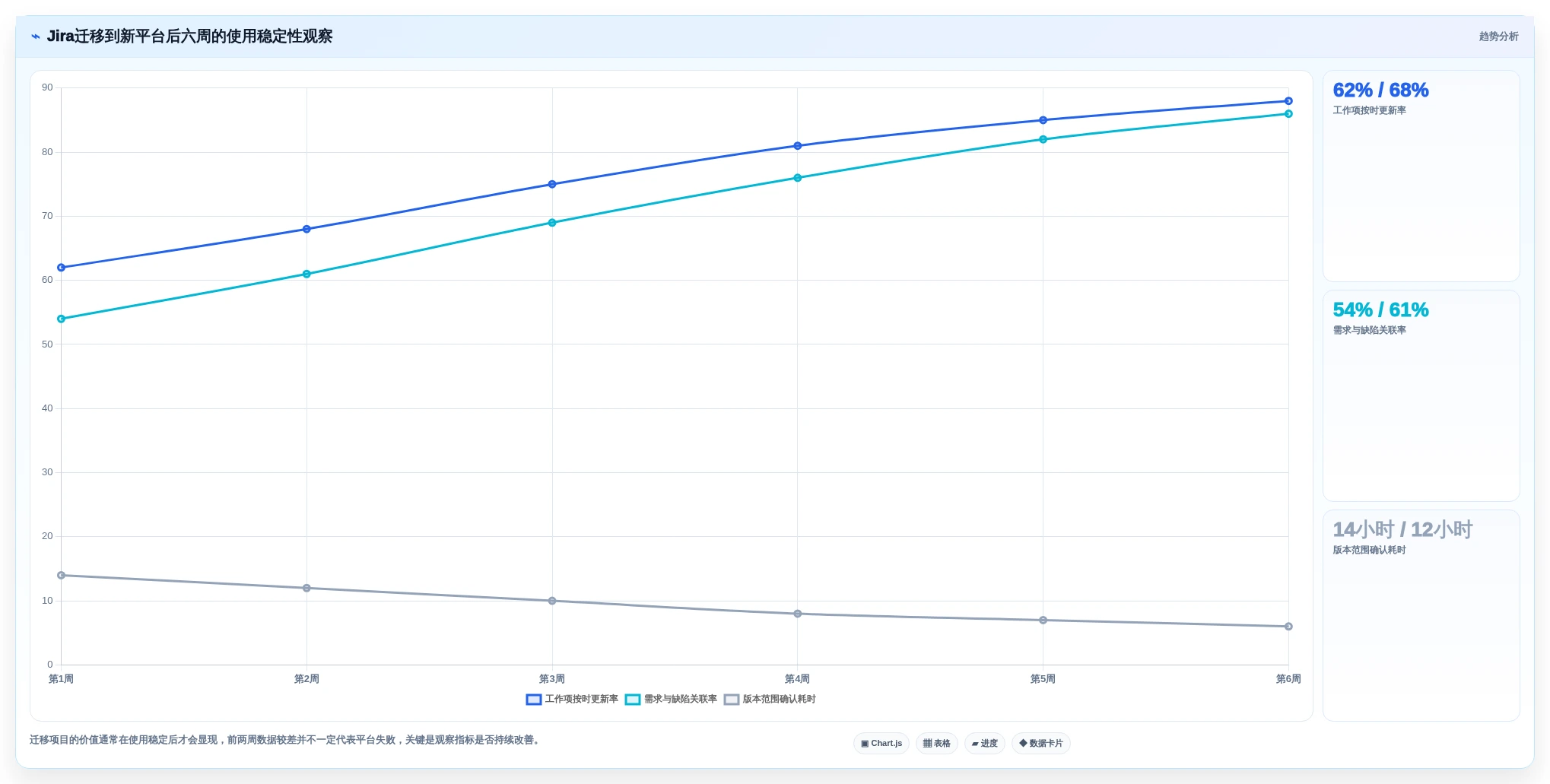Click the 第2周 x-axis label

tap(307, 679)
